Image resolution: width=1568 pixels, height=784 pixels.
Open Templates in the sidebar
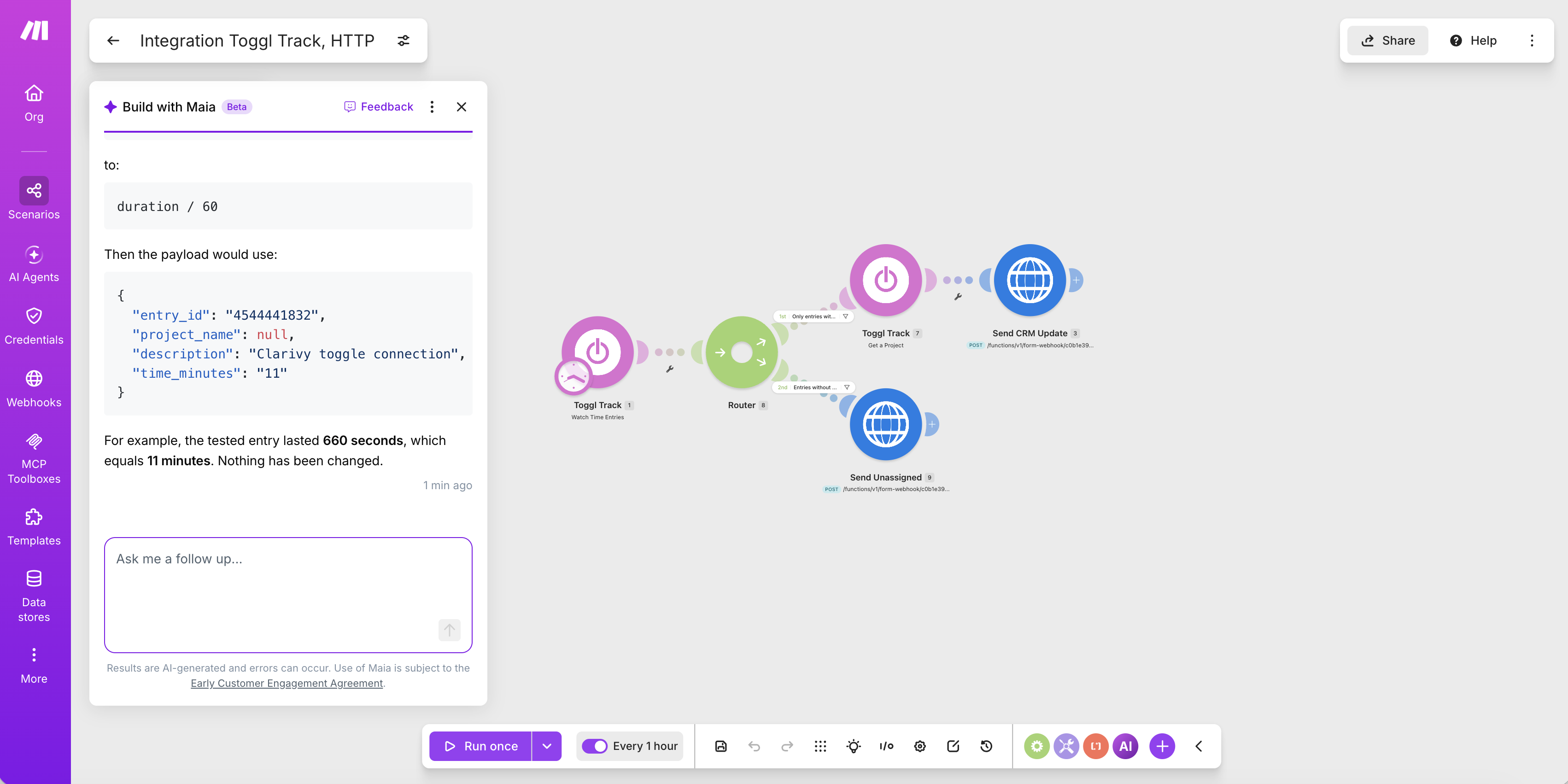click(x=34, y=527)
